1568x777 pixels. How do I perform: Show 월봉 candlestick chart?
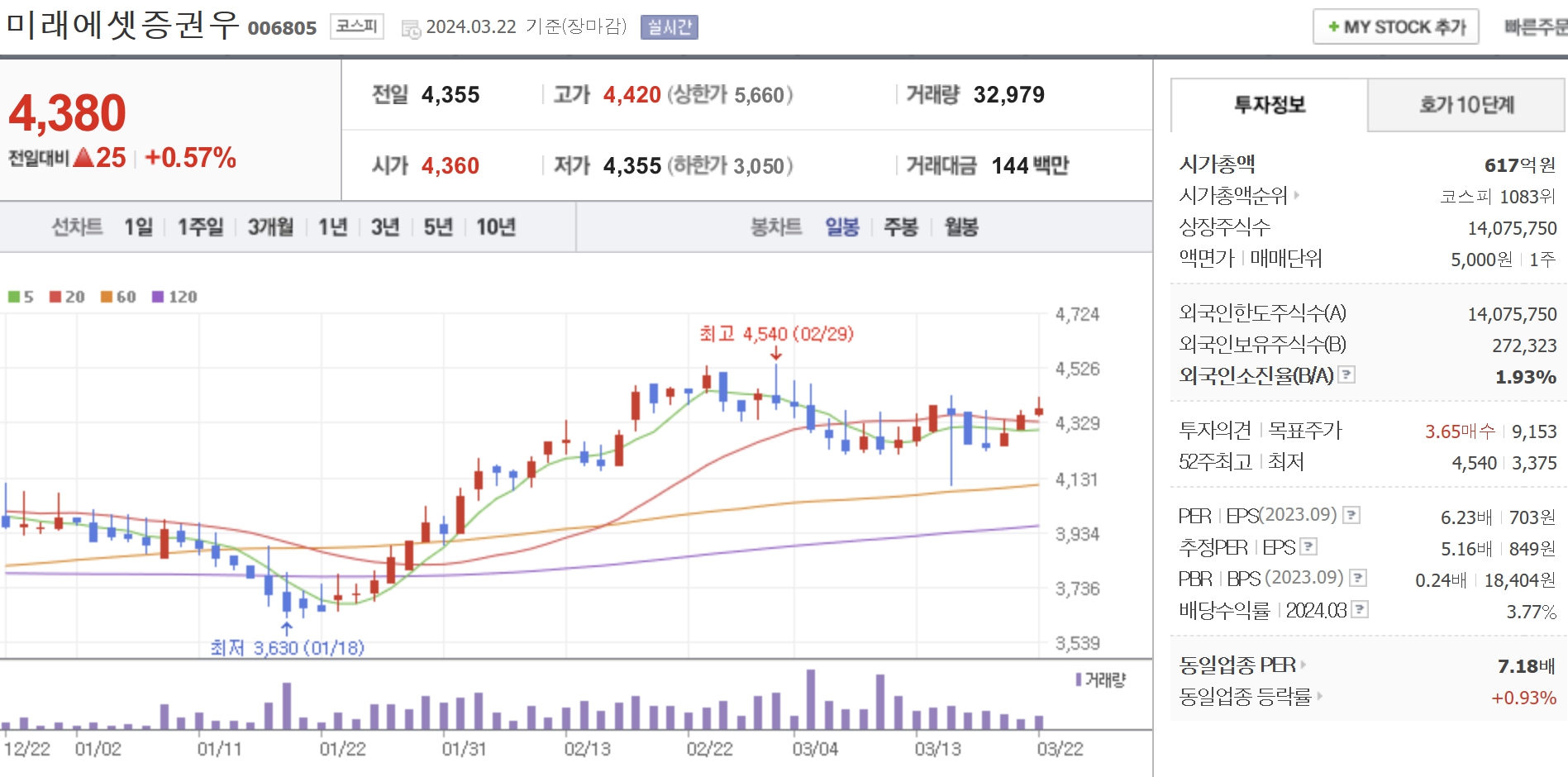tap(961, 226)
